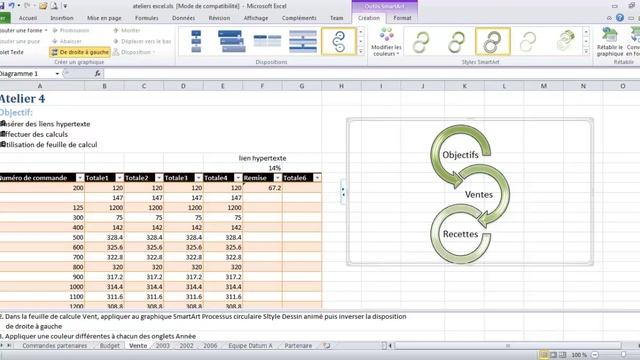The height and width of the screenshot is (360, 640).
Task: Switch to Commandes partenaires sheet tab
Action: [55, 346]
